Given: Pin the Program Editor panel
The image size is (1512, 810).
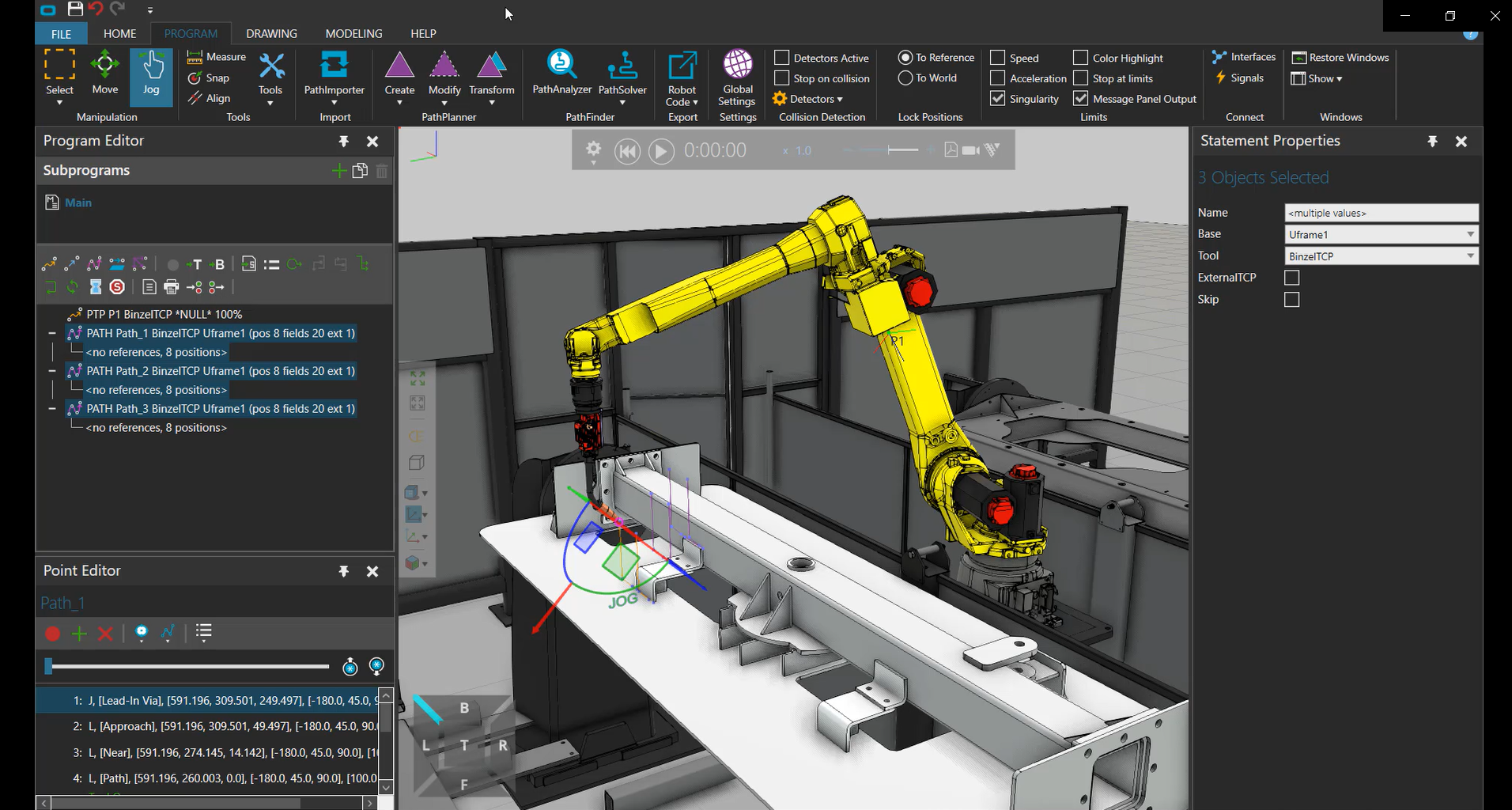Looking at the screenshot, I should [343, 142].
